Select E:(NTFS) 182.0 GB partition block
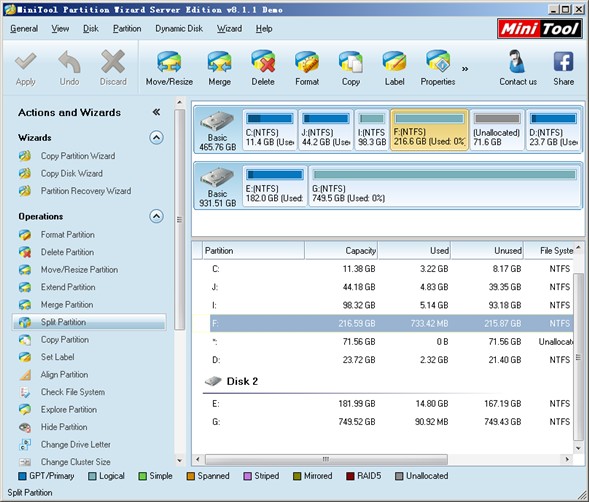This screenshot has width=589, height=502. point(275,186)
